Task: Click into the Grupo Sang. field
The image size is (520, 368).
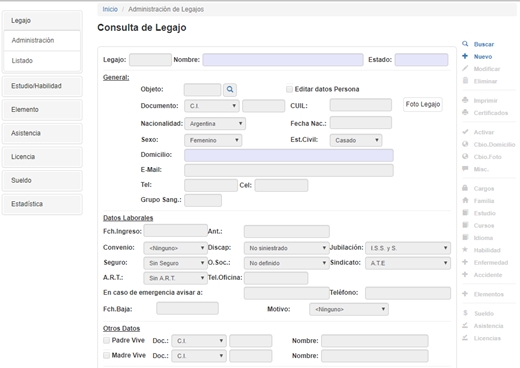Action: click(203, 200)
